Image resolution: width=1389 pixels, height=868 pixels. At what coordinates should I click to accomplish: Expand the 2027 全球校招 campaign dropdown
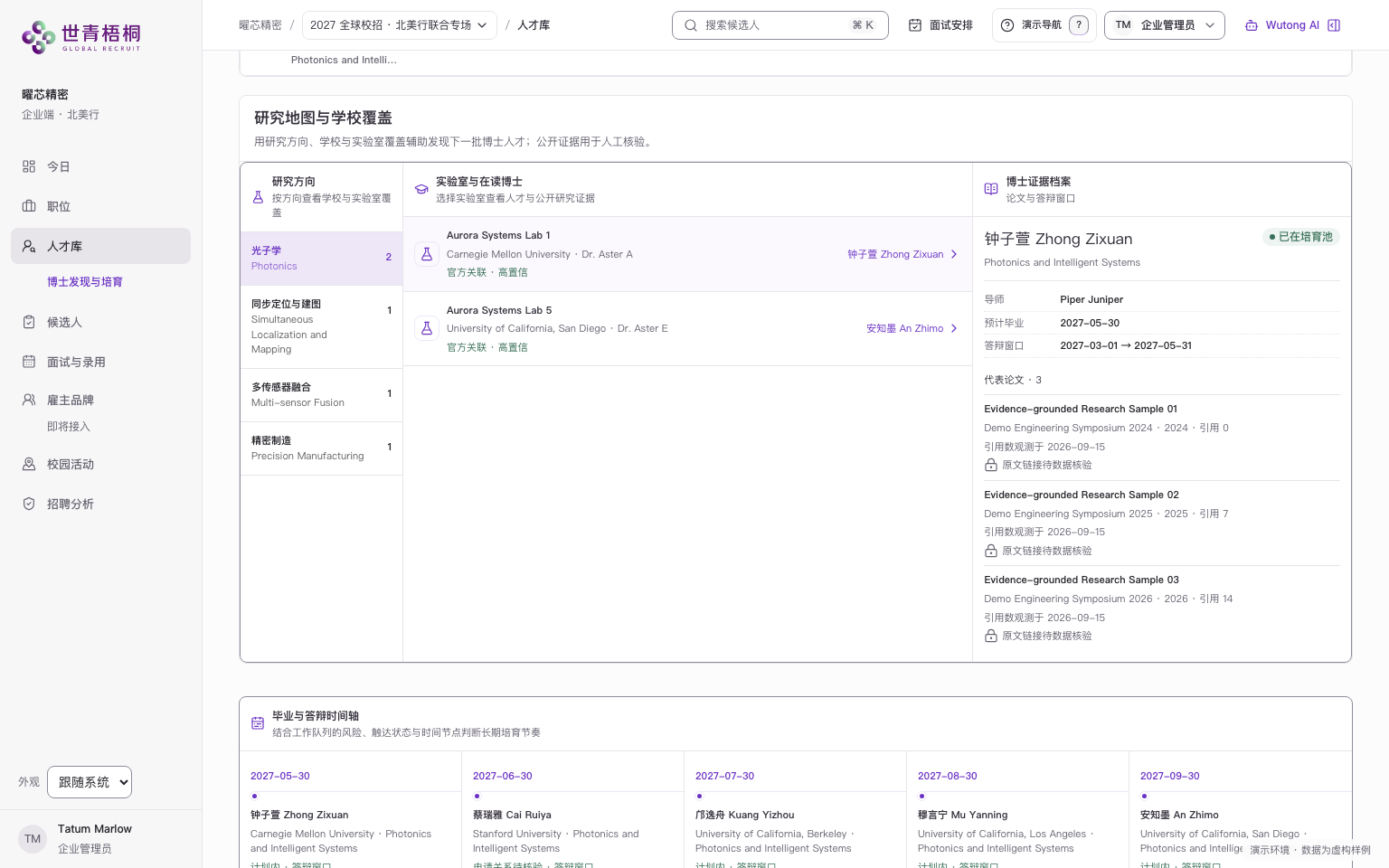coord(399,25)
